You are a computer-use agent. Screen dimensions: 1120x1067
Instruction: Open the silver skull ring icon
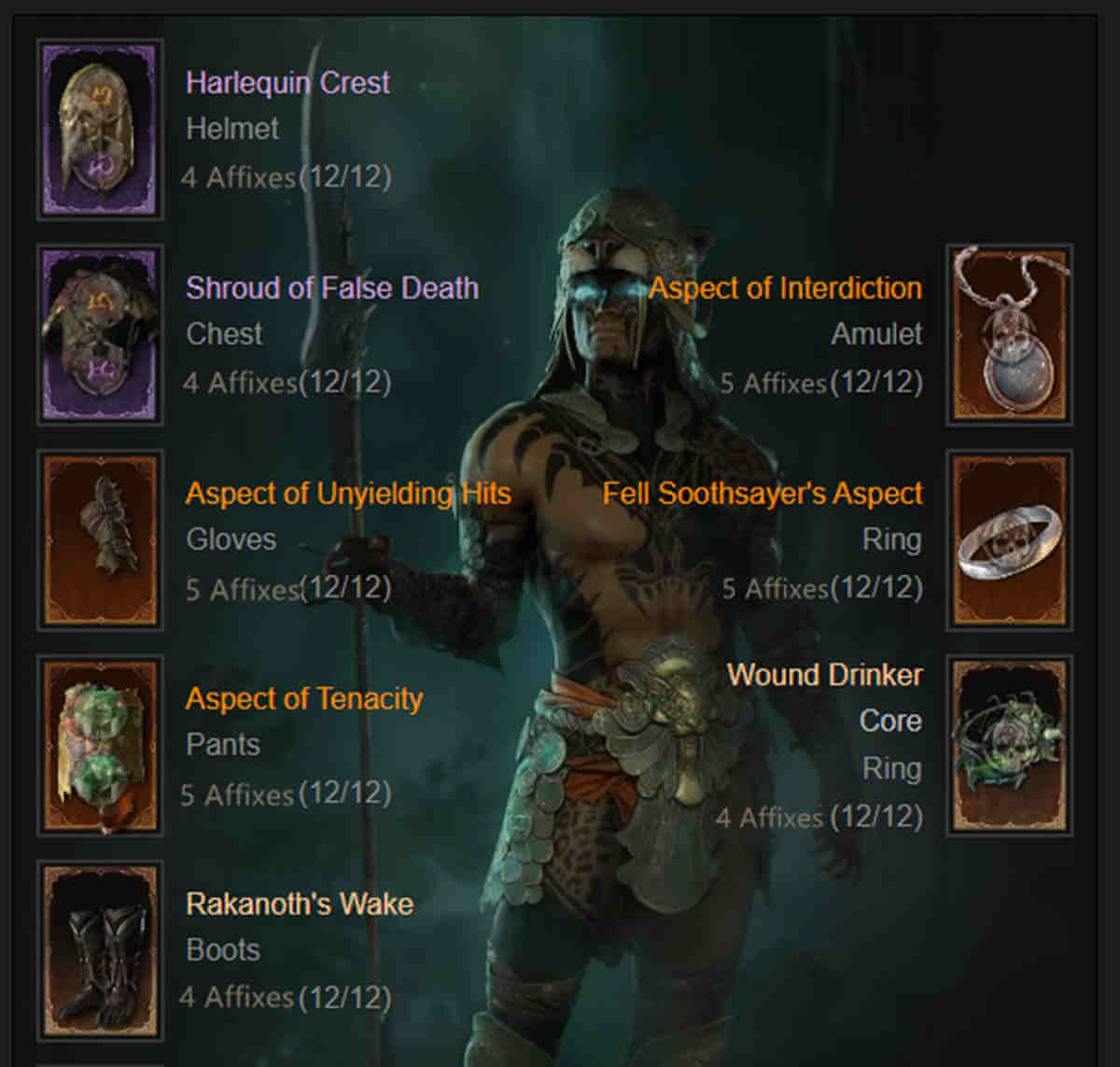(1009, 540)
